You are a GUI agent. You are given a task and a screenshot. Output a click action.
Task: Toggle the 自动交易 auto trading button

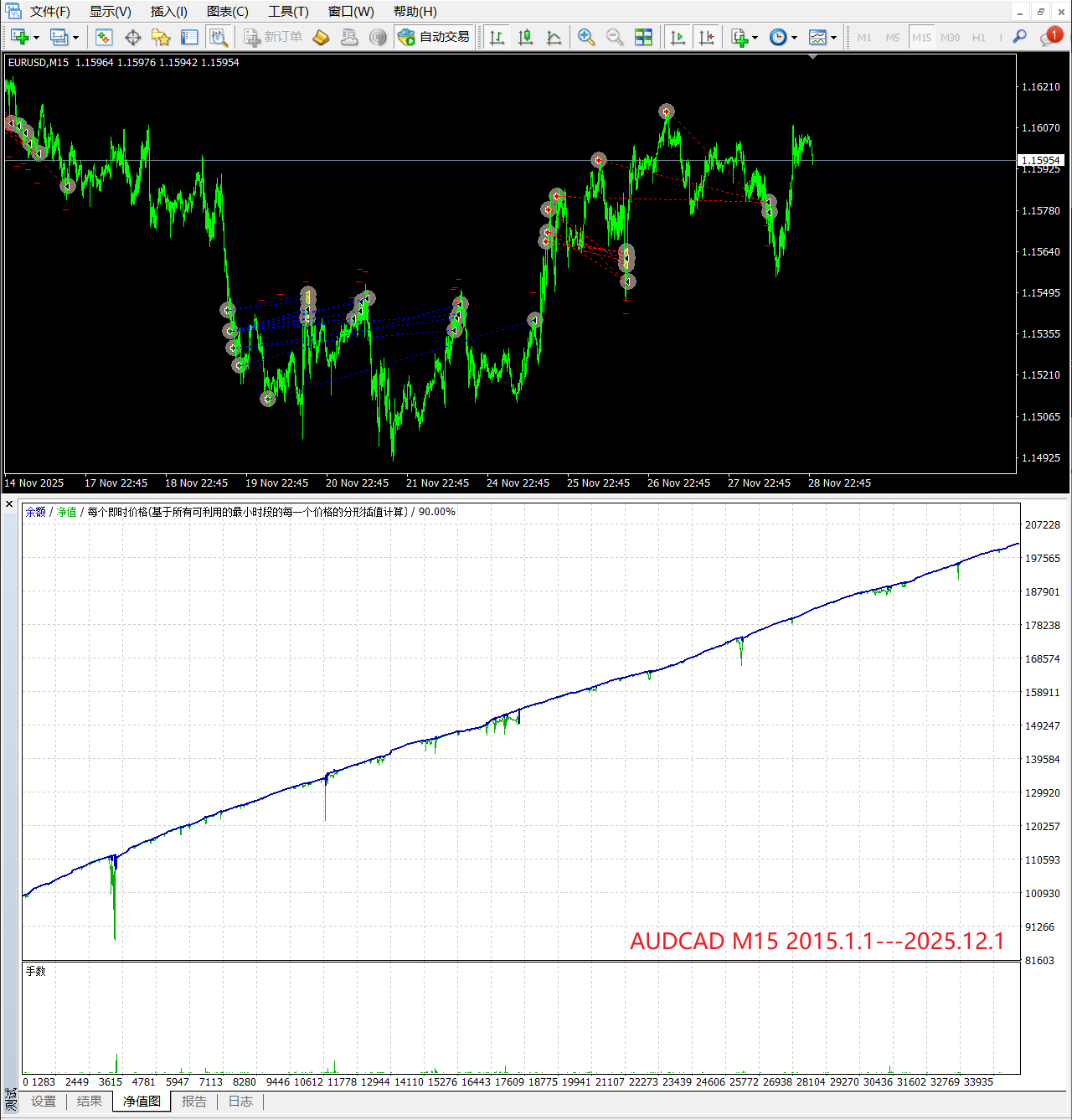tap(434, 37)
